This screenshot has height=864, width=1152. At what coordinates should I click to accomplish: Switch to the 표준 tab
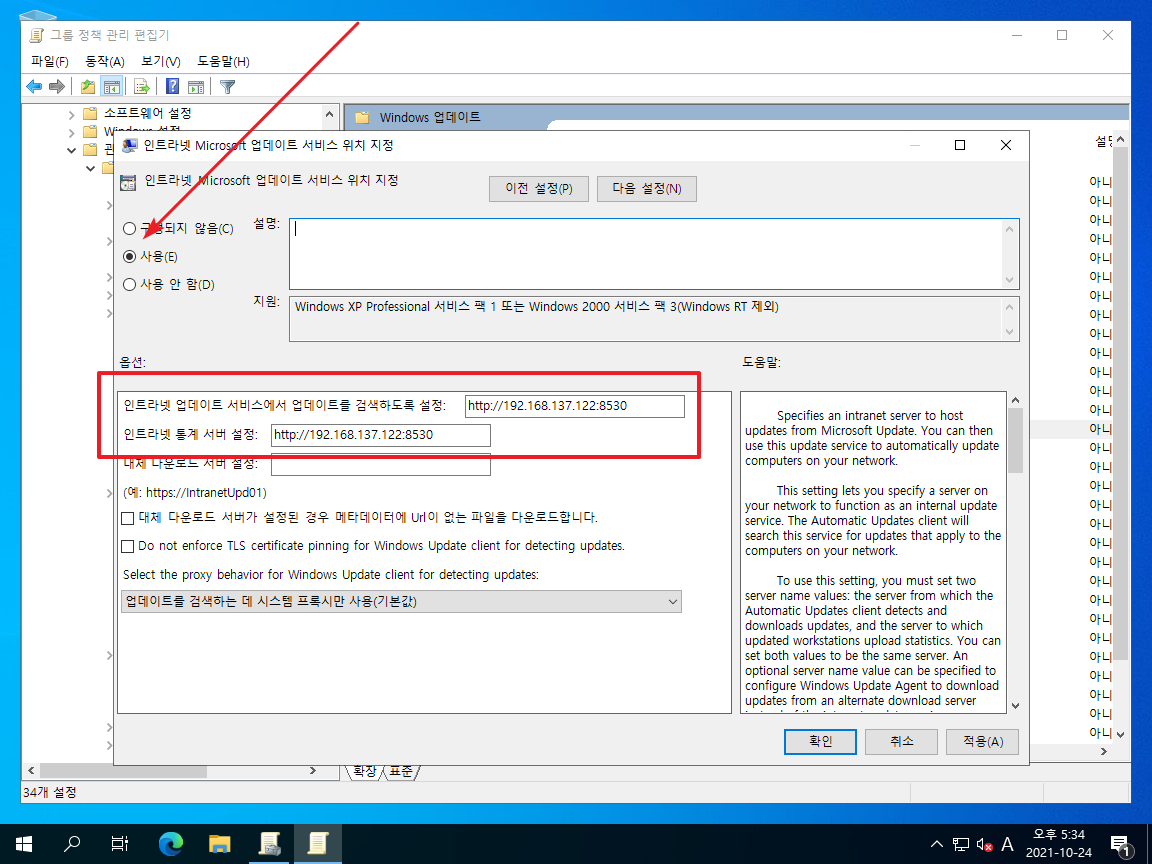[401, 771]
